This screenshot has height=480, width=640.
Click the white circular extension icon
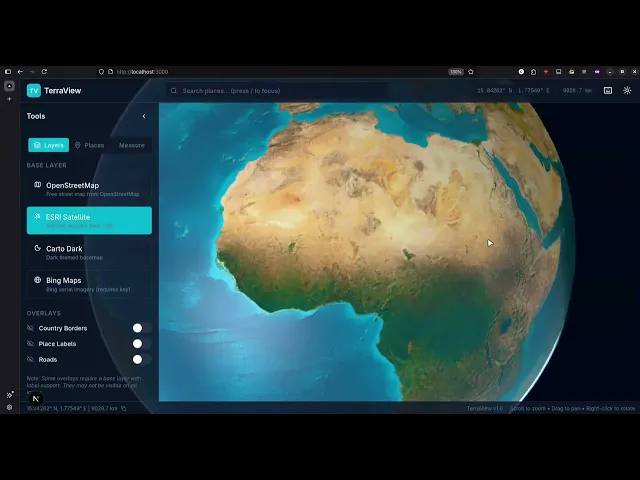(521, 72)
